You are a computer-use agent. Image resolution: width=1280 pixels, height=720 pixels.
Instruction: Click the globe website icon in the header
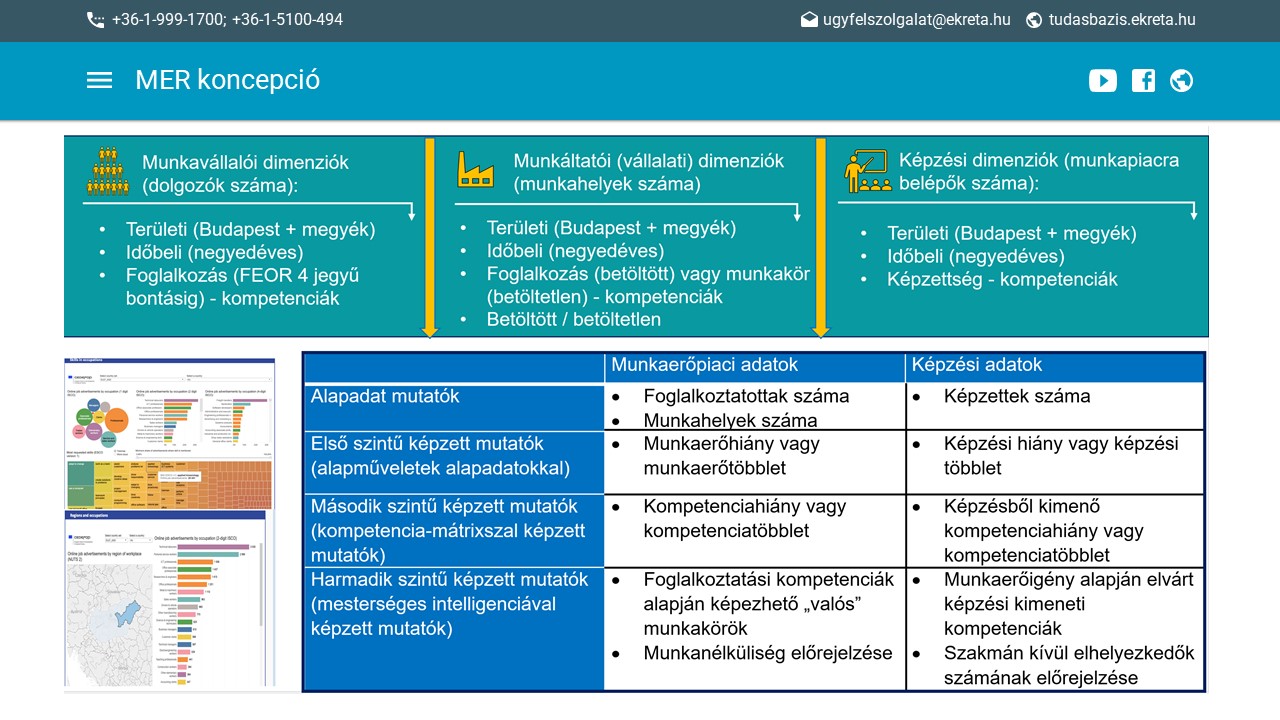(x=1181, y=81)
